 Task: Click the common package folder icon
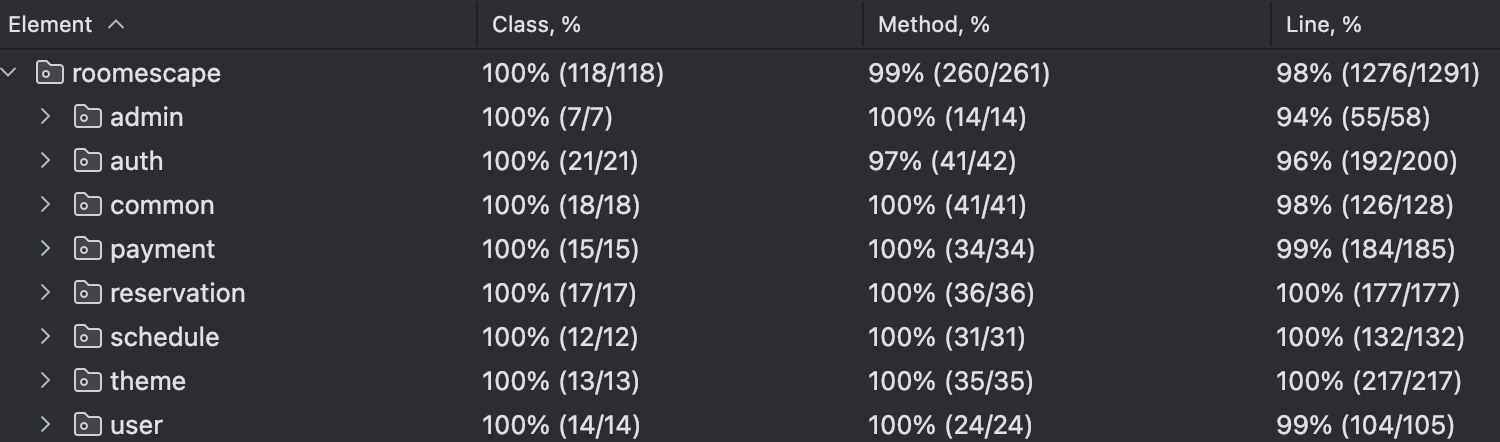tap(88, 205)
